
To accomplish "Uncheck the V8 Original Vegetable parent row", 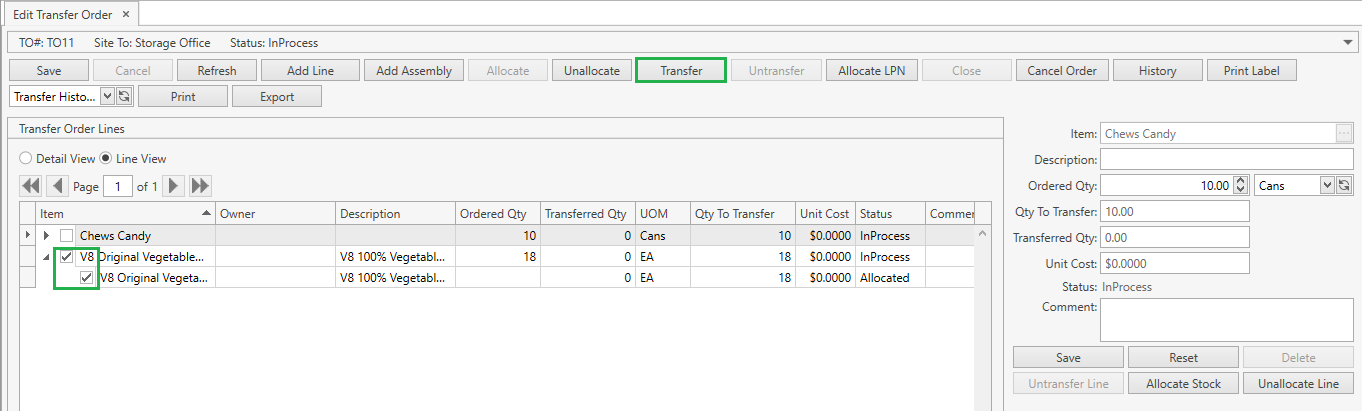I will [x=66, y=257].
